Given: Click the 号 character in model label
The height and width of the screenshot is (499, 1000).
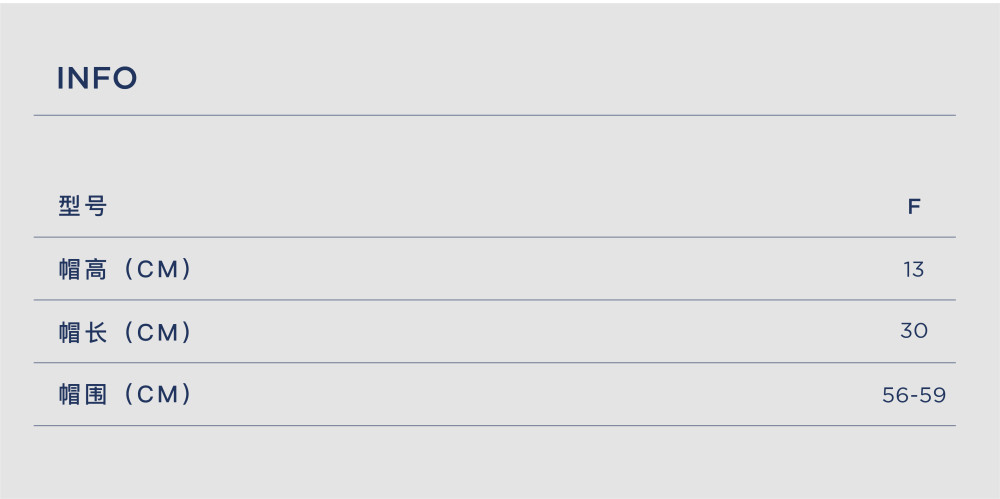Looking at the screenshot, I should pyautogui.click(x=96, y=206).
